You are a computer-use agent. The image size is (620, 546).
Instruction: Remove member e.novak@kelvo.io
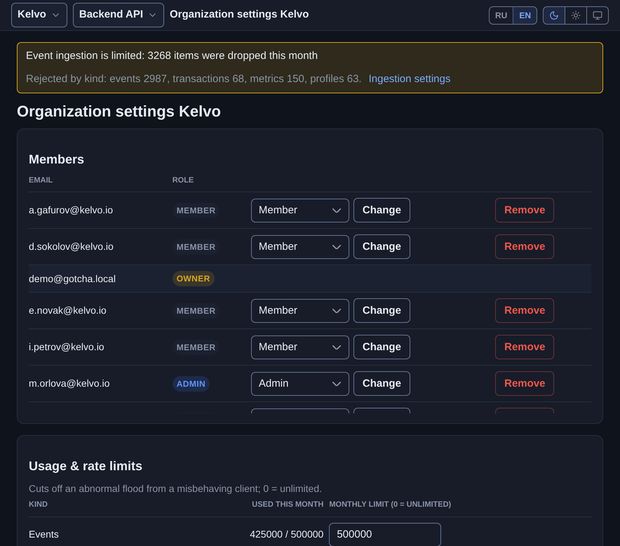pos(524,311)
